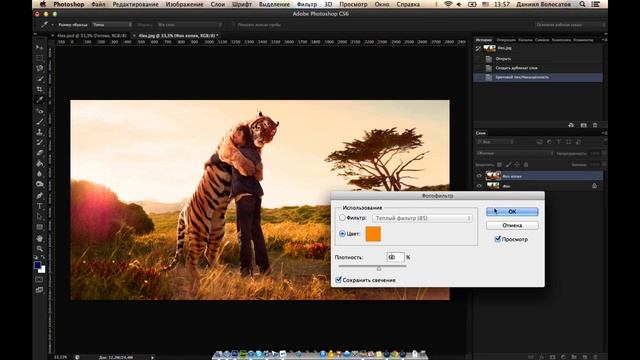
Task: Open Теплый фильтр (85) dropdown
Action: [x=422, y=218]
